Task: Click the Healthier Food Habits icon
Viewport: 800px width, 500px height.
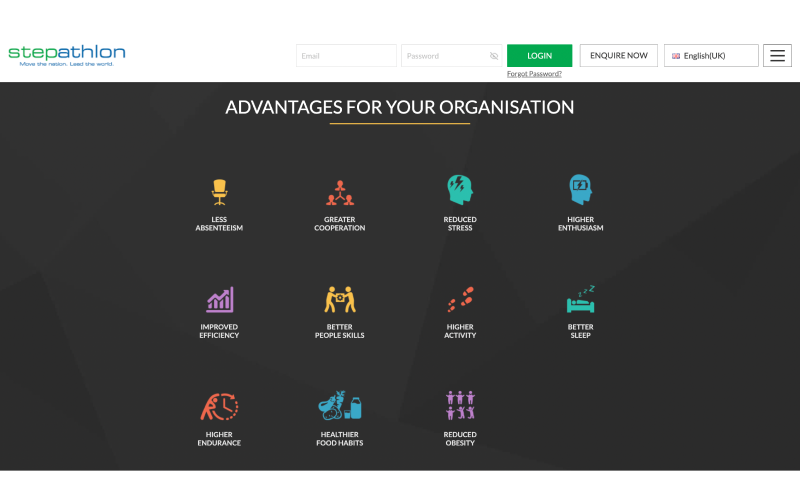Action: coord(340,406)
